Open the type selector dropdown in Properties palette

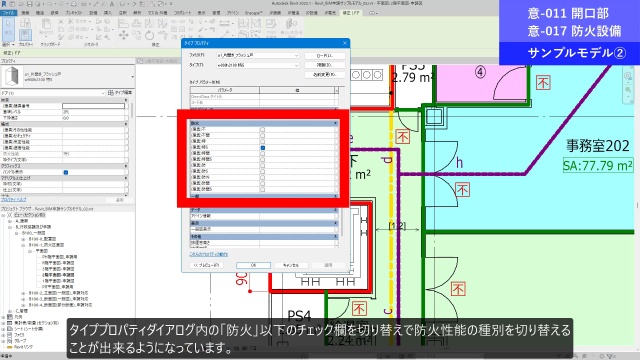point(132,77)
